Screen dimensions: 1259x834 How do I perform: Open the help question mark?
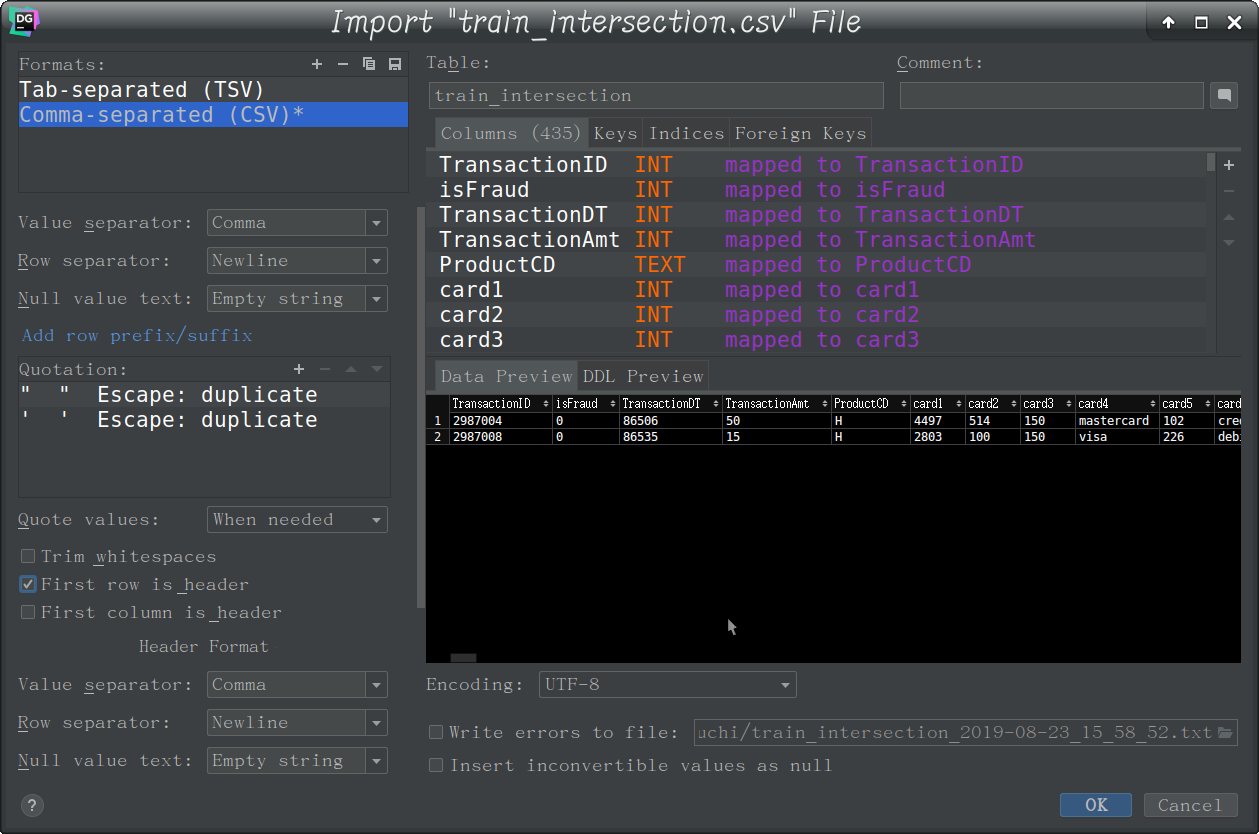click(x=32, y=805)
